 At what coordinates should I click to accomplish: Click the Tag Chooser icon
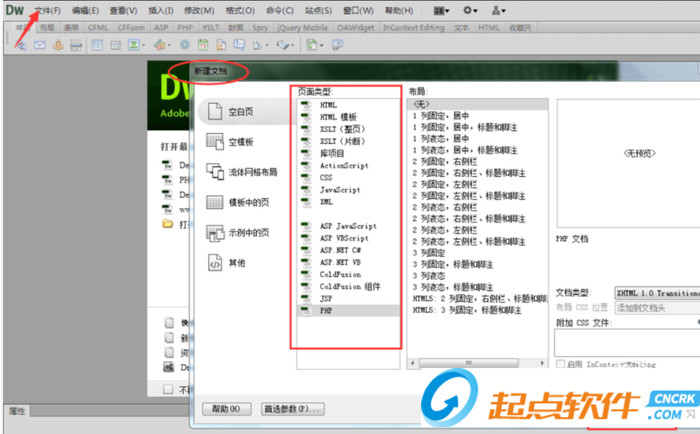click(338, 45)
